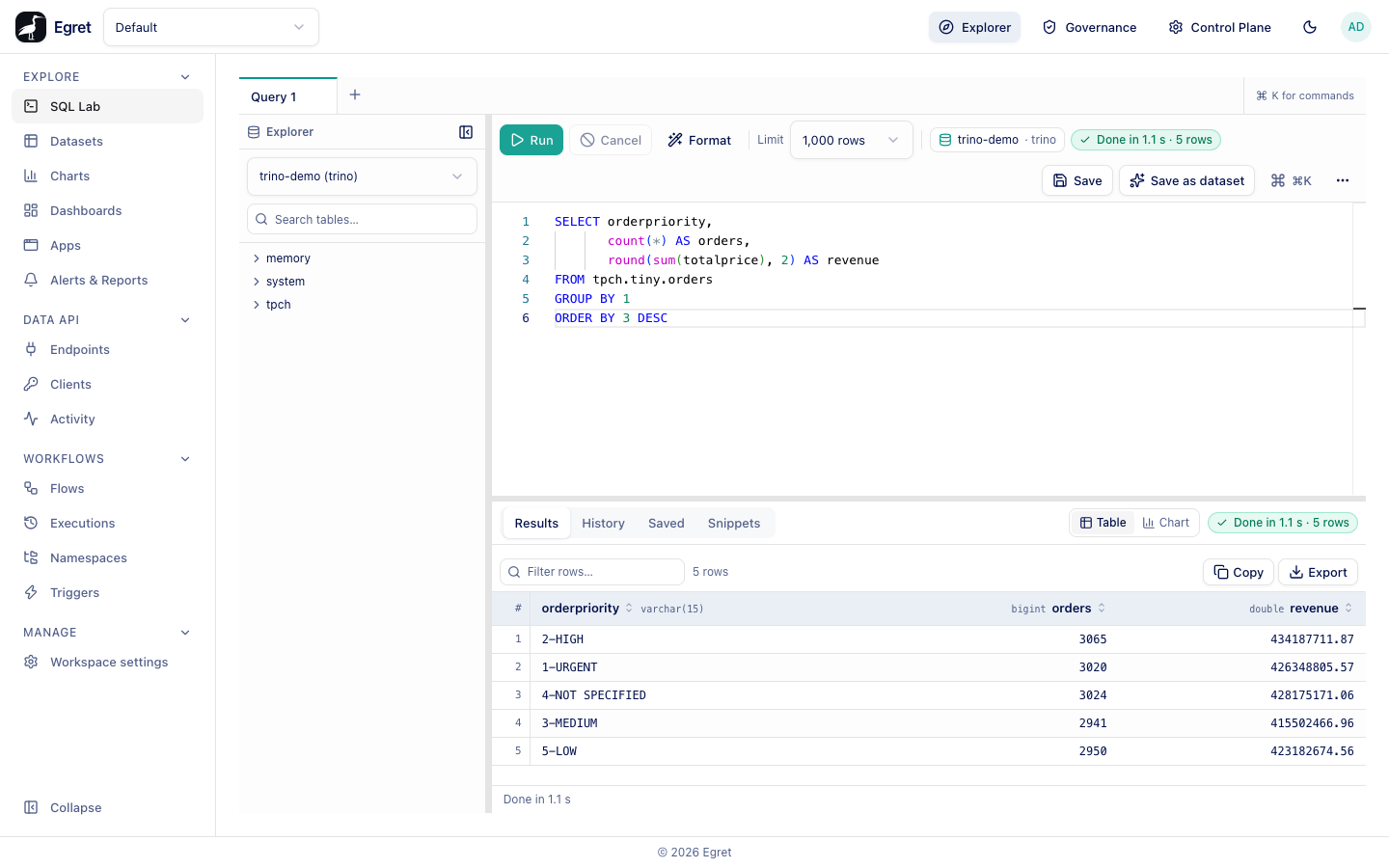Open the command palette shortcut button
This screenshot has height=868, width=1389.
(x=1292, y=180)
